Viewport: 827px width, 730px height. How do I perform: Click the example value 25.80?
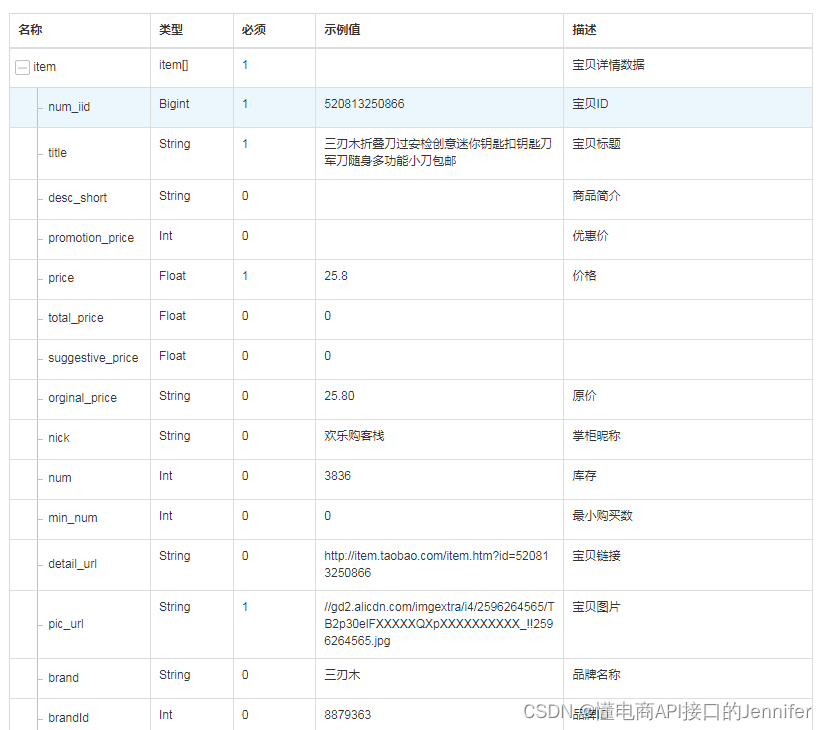[339, 396]
